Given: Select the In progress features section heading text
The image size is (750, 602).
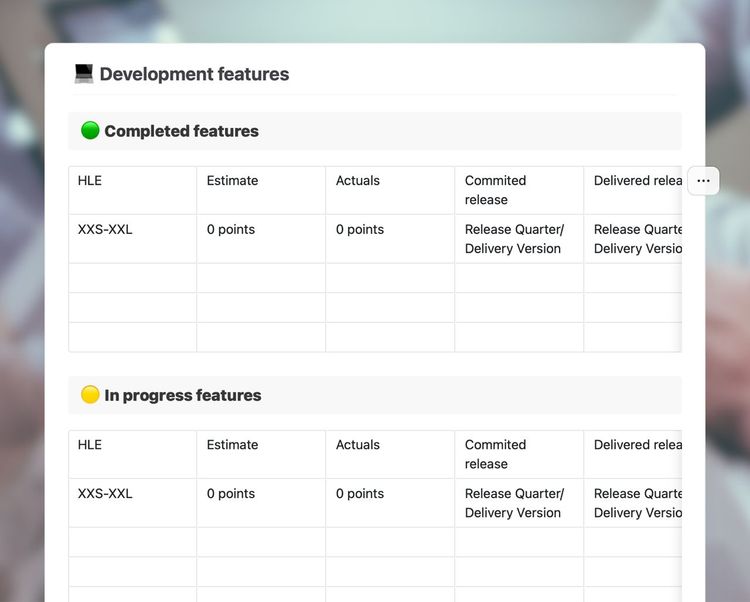Looking at the screenshot, I should tap(182, 395).
